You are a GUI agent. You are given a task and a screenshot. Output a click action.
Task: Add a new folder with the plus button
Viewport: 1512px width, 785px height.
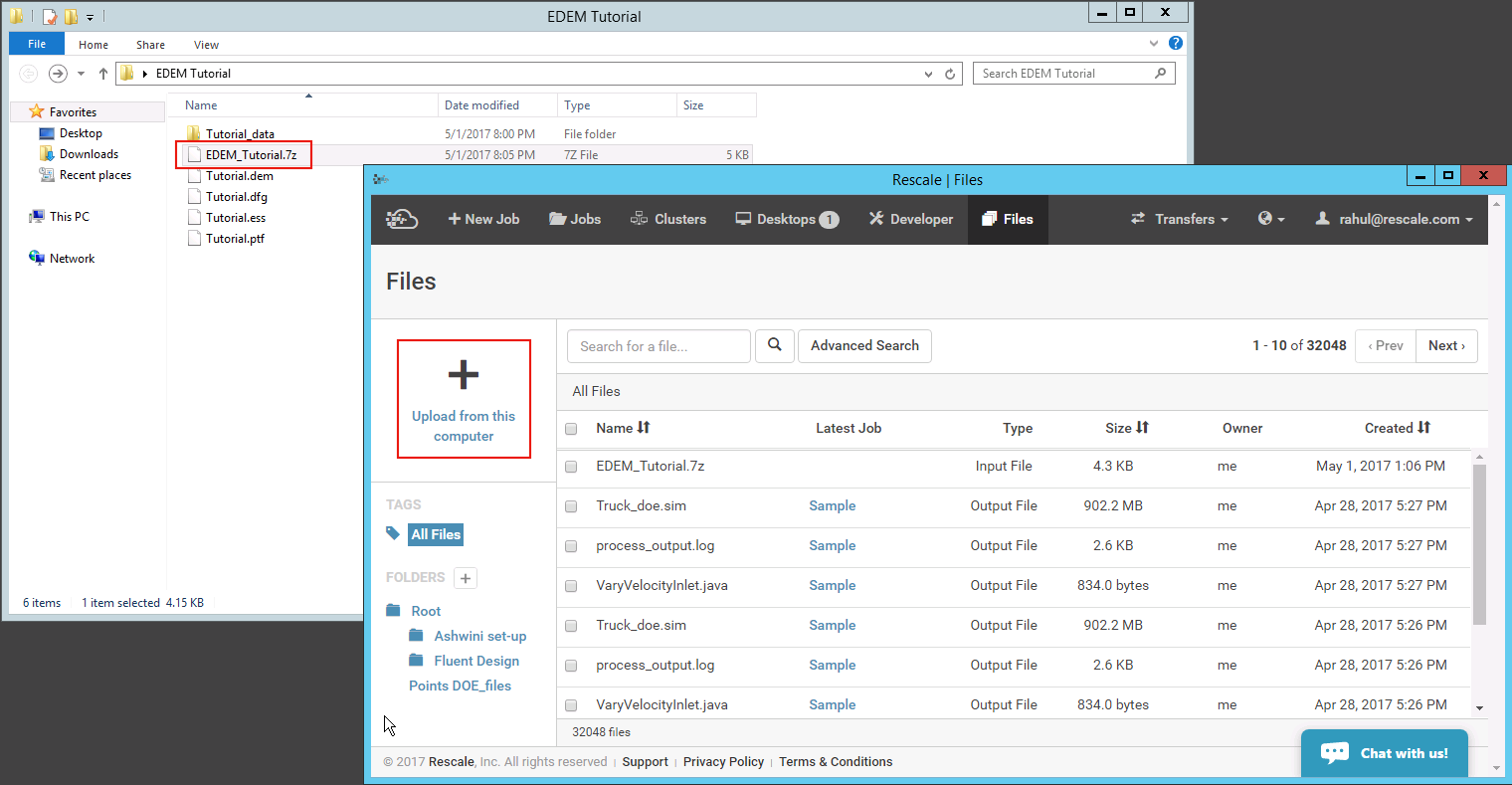[466, 578]
